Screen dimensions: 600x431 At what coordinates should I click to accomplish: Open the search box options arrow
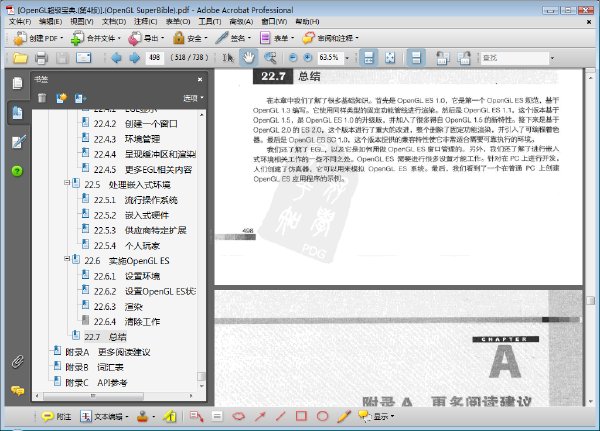click(552, 58)
